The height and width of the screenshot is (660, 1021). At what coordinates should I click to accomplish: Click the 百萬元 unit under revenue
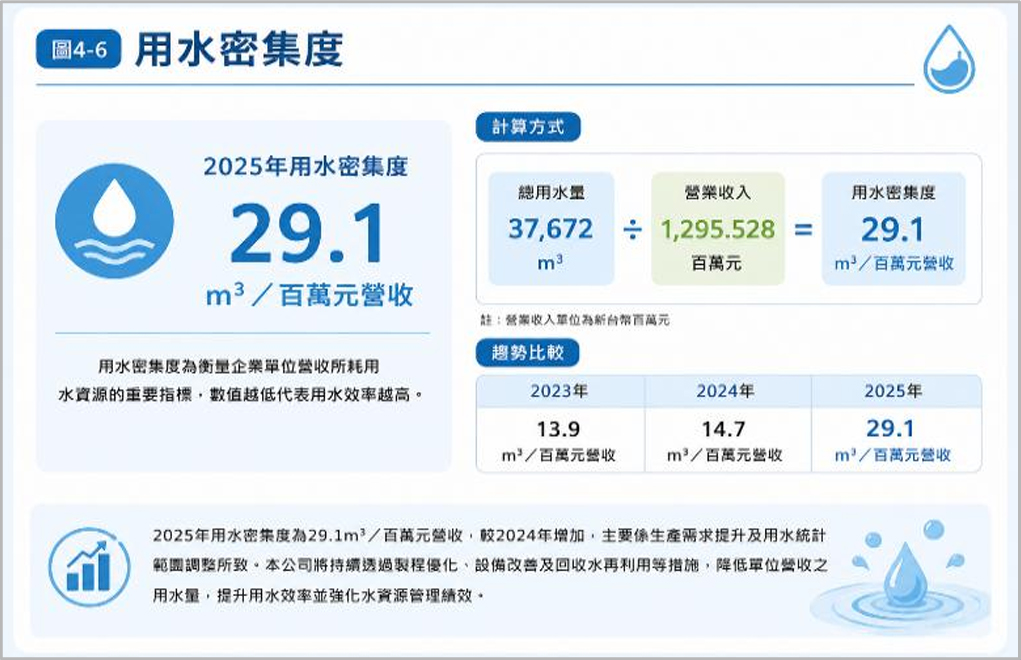tap(717, 263)
